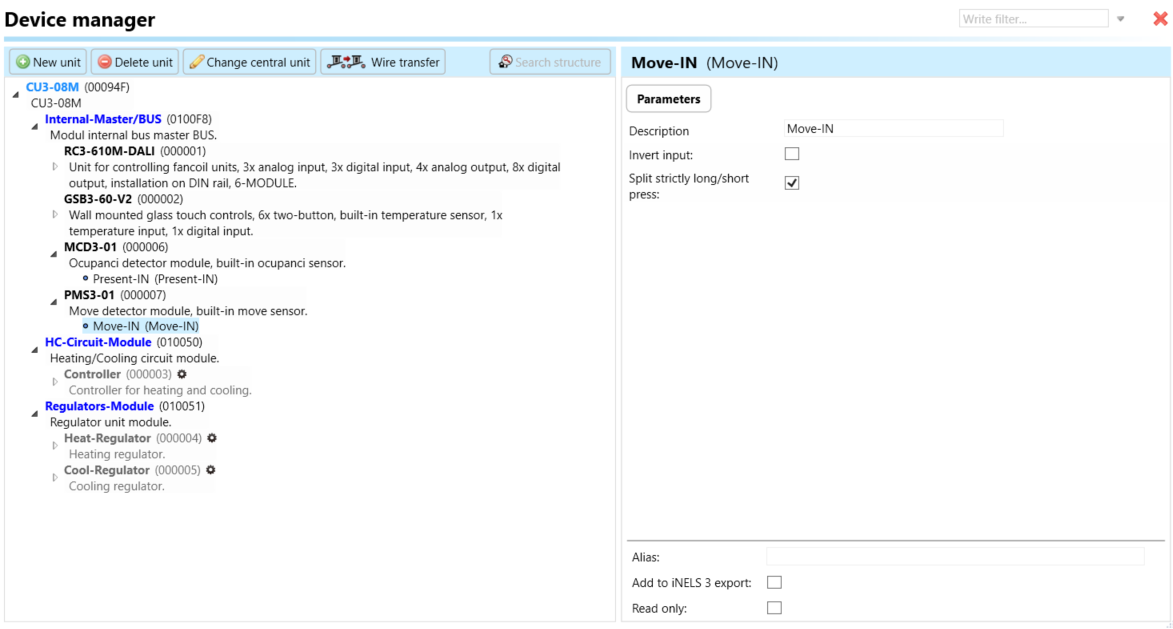
Task: Select Present-IN tree item
Action: tap(154, 279)
